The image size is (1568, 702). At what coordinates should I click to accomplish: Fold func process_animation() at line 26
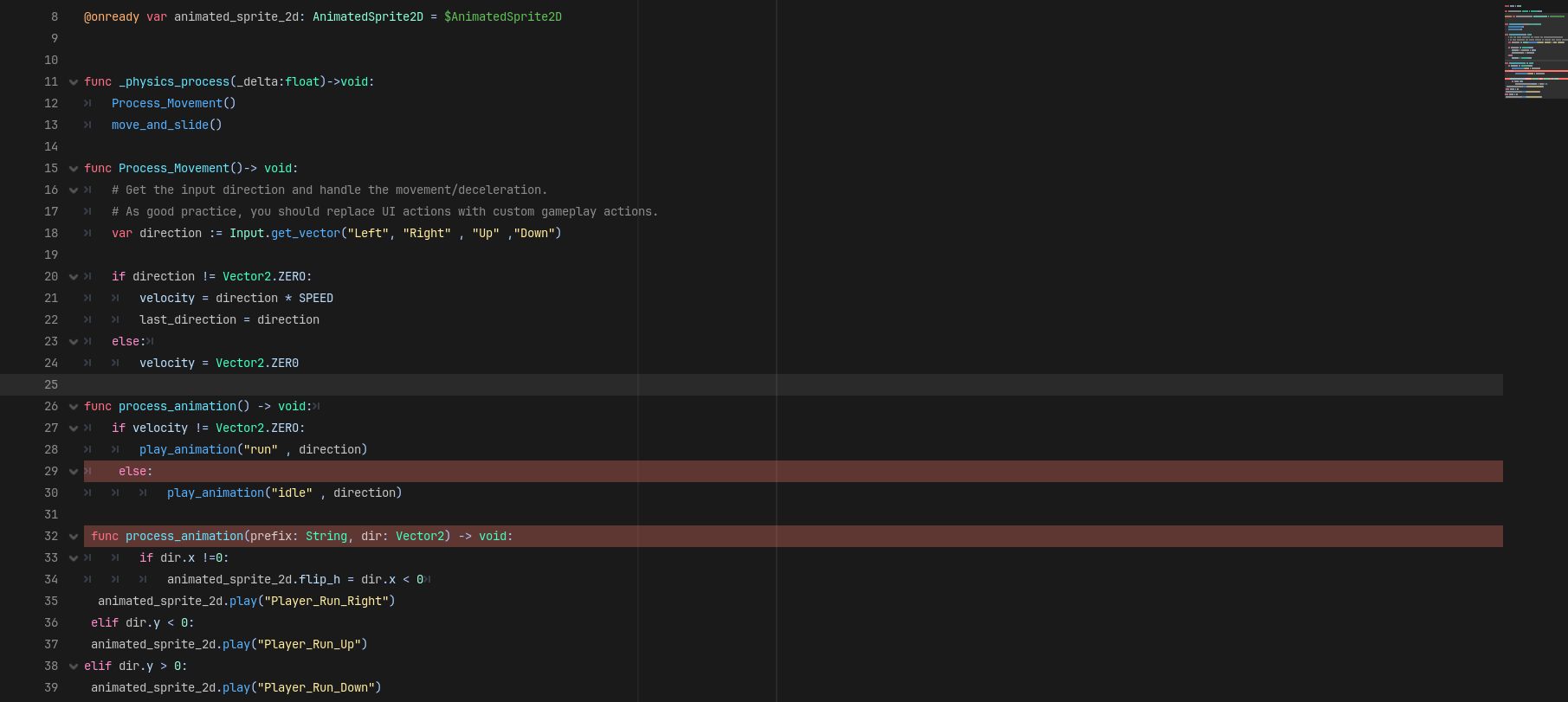(x=74, y=407)
